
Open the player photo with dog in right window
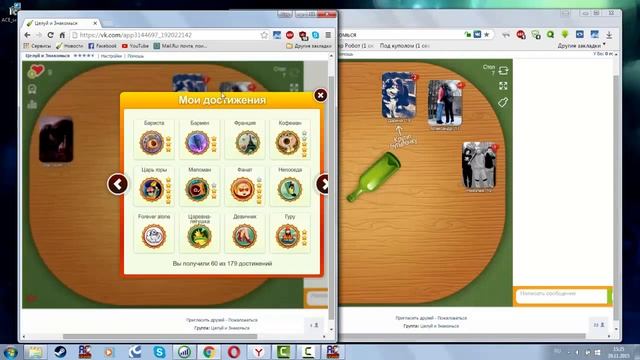399,96
